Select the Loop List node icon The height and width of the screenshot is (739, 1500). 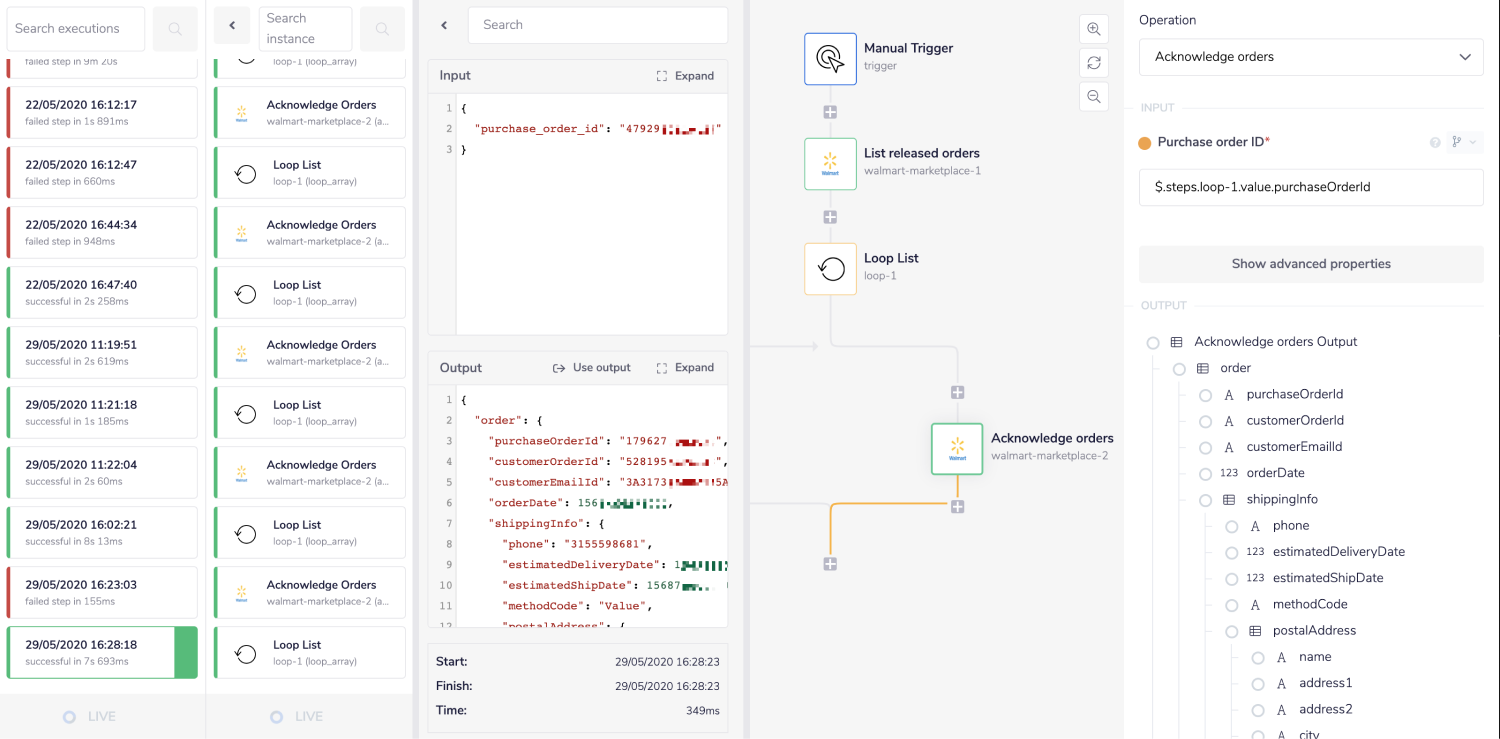point(830,269)
